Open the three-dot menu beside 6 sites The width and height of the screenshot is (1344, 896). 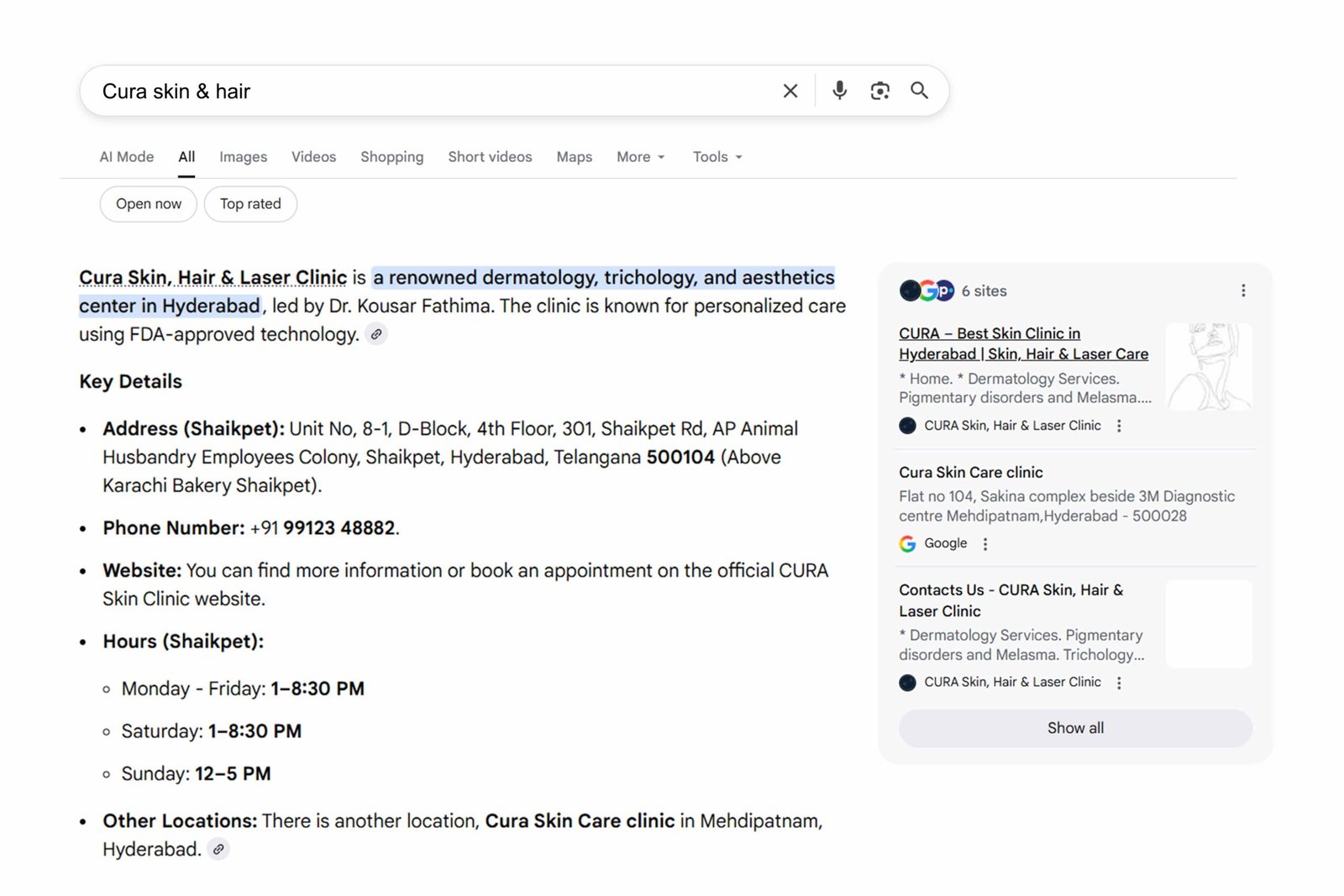1243,291
